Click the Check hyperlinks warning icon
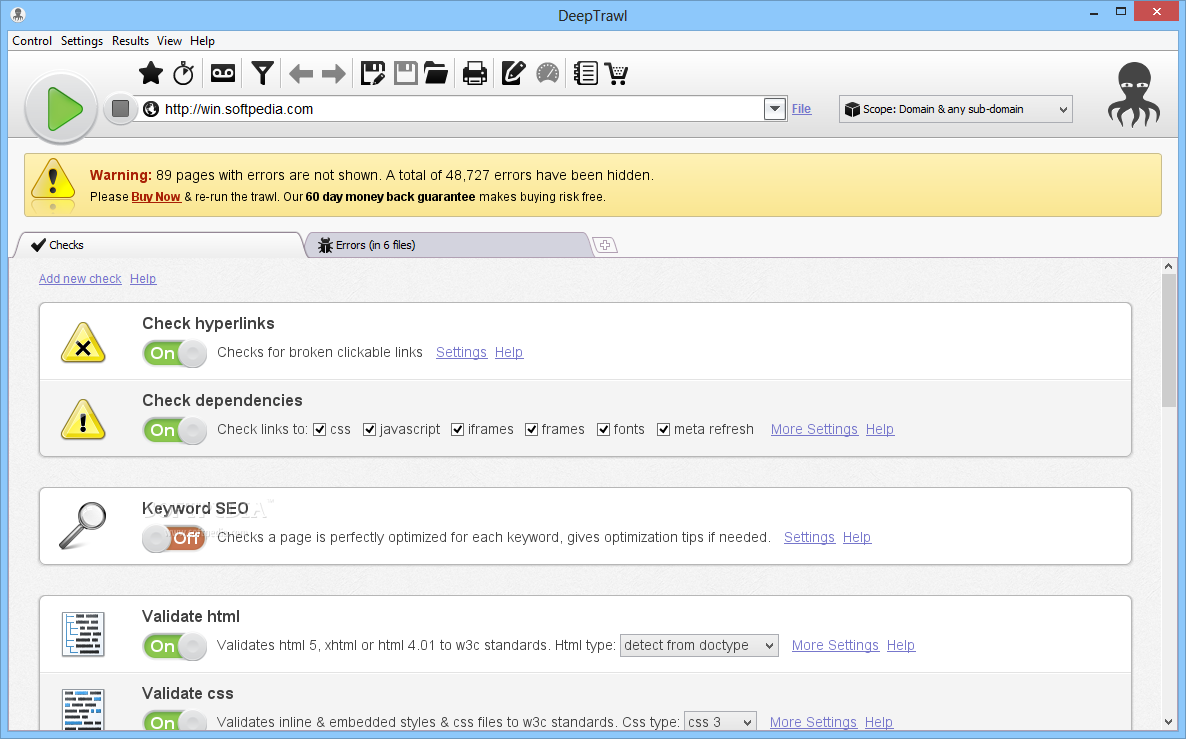The height and width of the screenshot is (739, 1186). pos(83,343)
